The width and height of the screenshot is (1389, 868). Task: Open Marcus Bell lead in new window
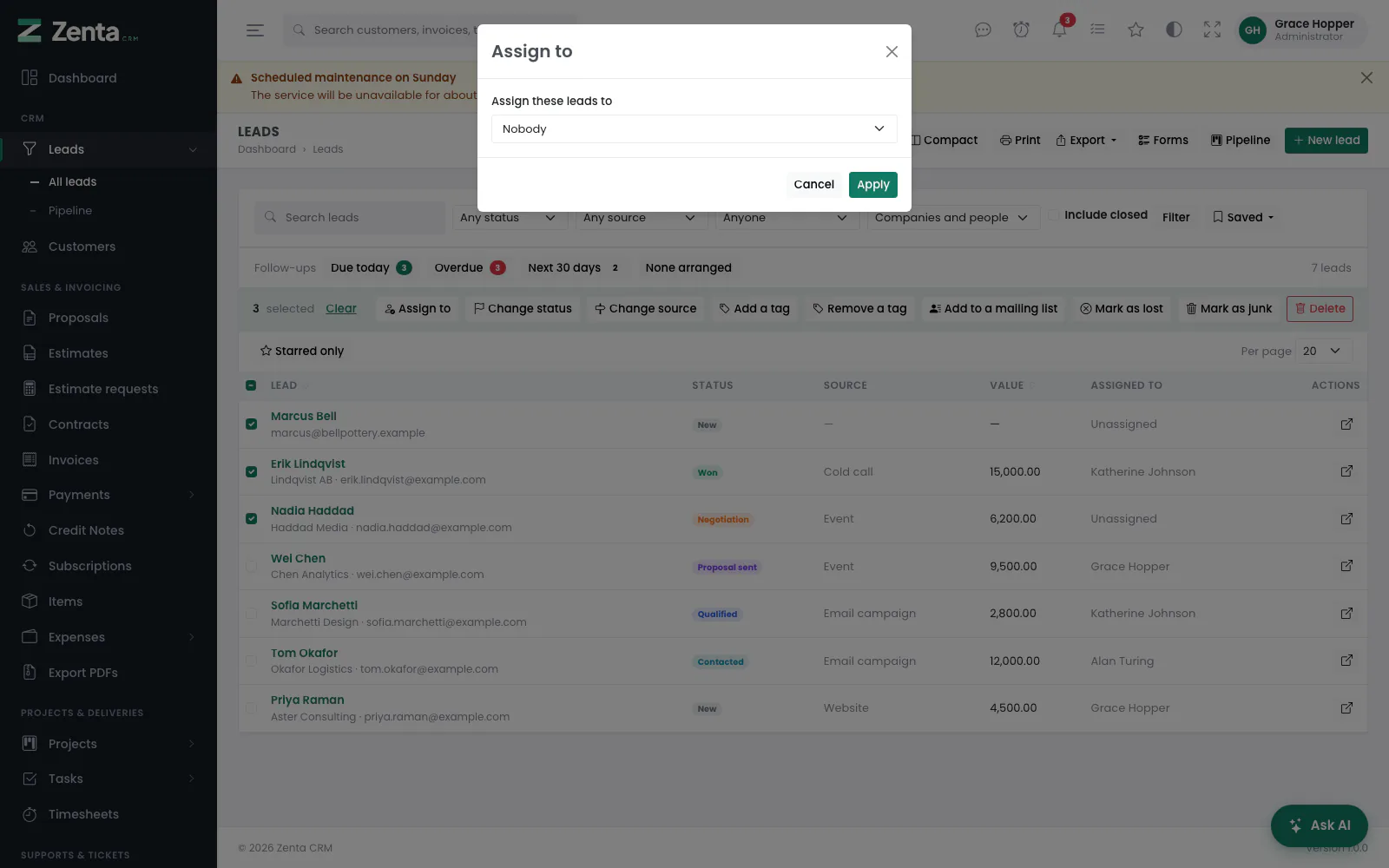[1346, 424]
